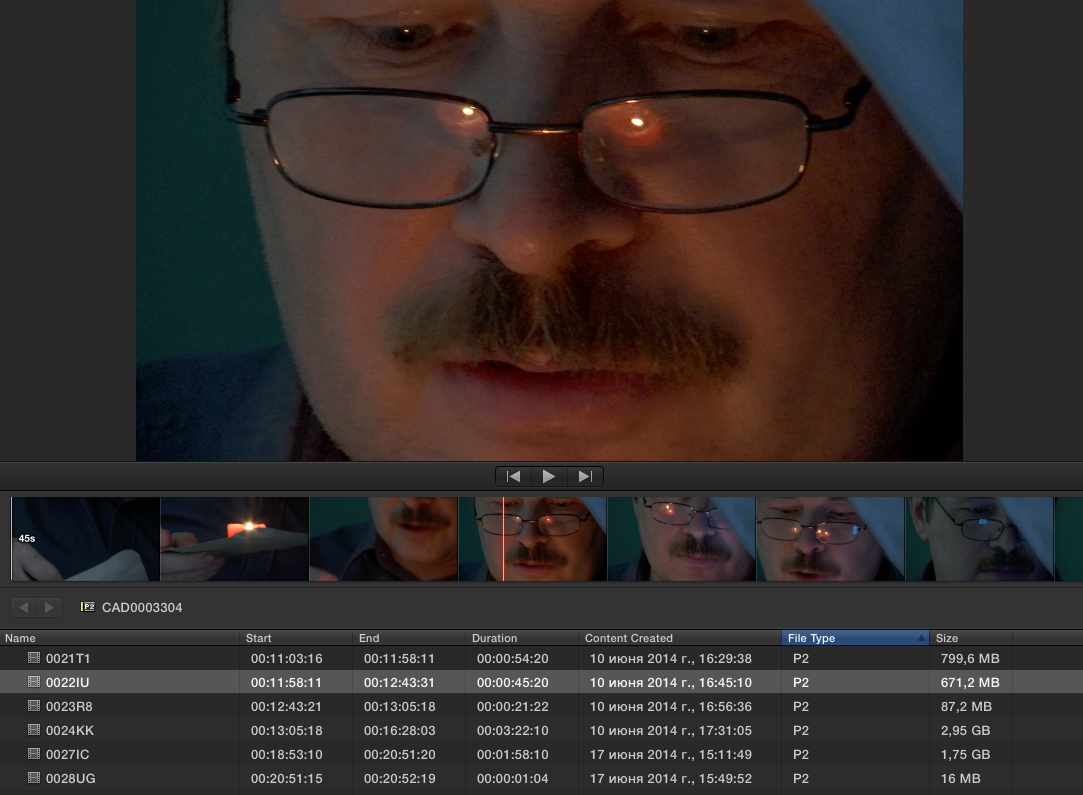Play the selected clip

click(x=549, y=477)
